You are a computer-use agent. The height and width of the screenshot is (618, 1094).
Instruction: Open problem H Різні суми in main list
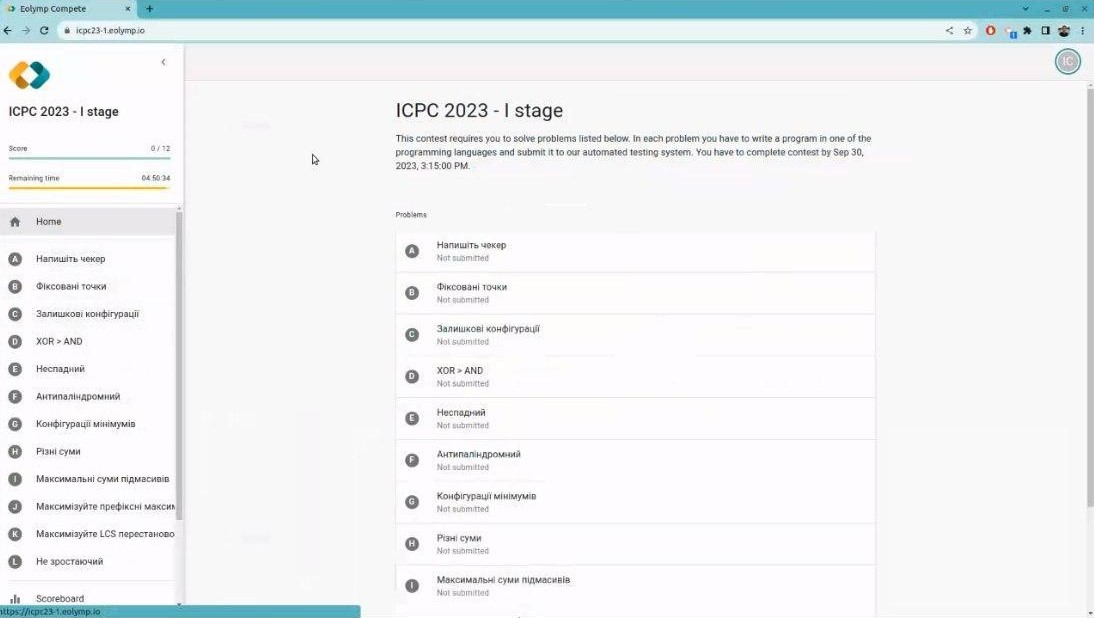[x=635, y=544]
